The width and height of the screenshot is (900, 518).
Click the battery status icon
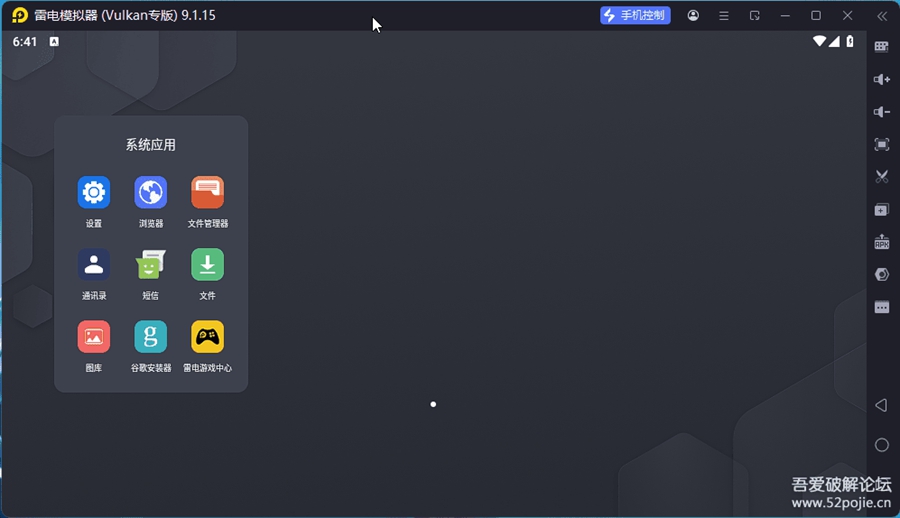click(x=850, y=41)
